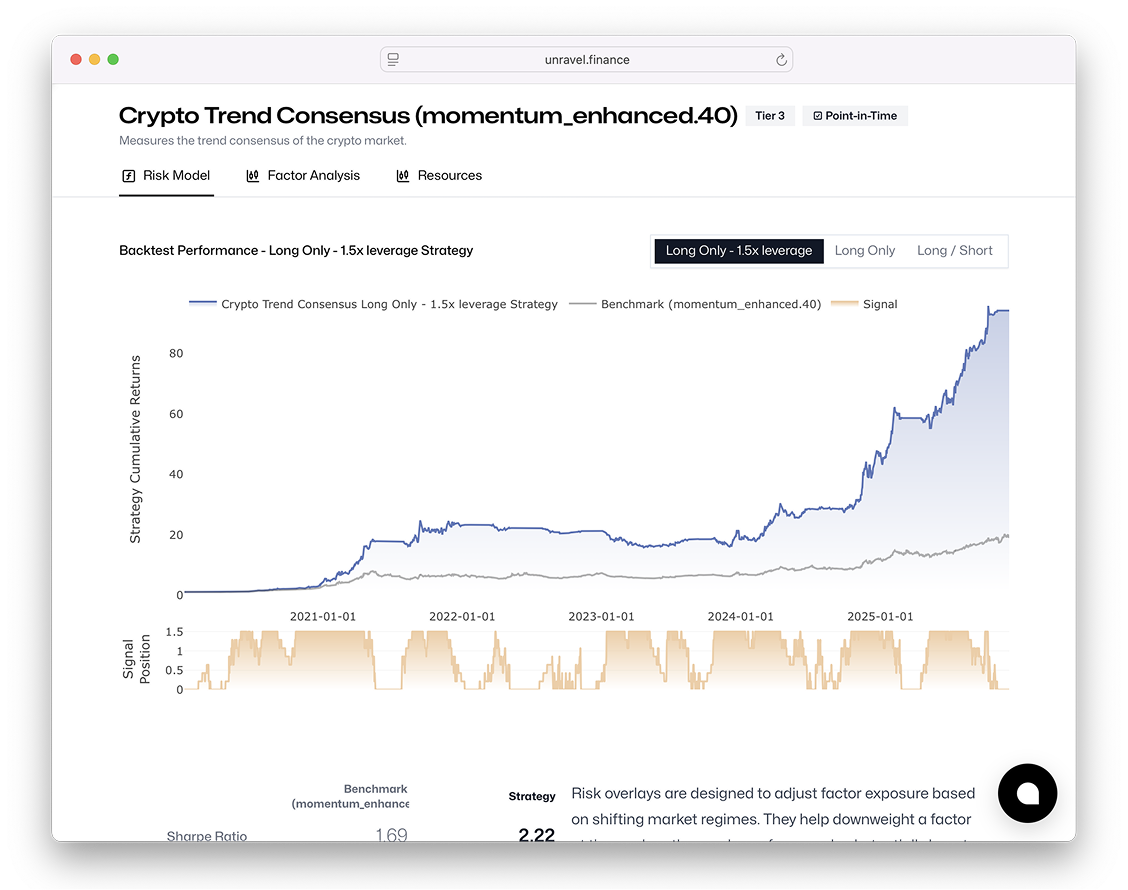Open the chat support bubble
This screenshot has width=1128, height=890.
click(x=1027, y=793)
